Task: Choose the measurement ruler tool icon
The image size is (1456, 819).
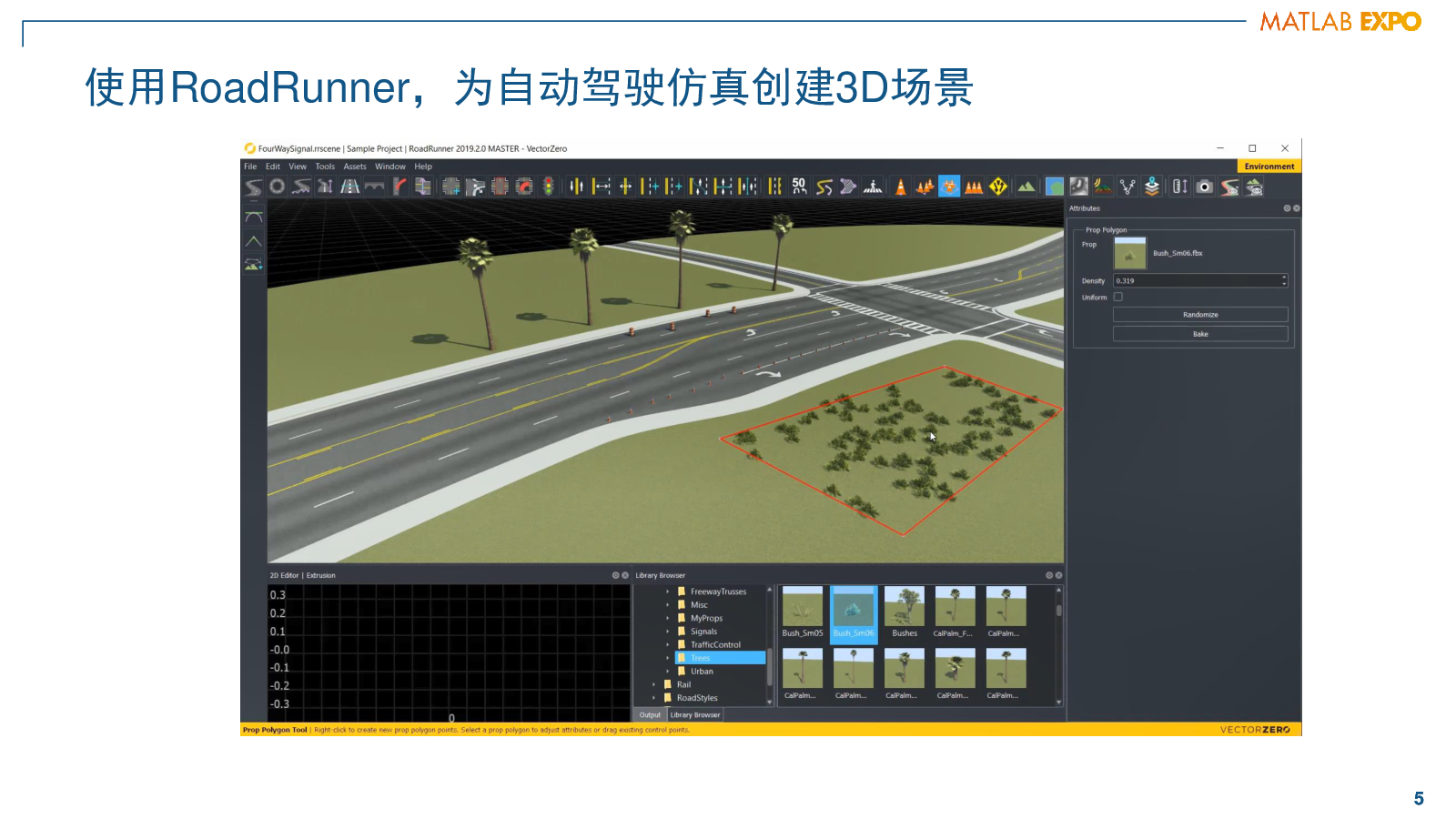Action: pos(1180,187)
